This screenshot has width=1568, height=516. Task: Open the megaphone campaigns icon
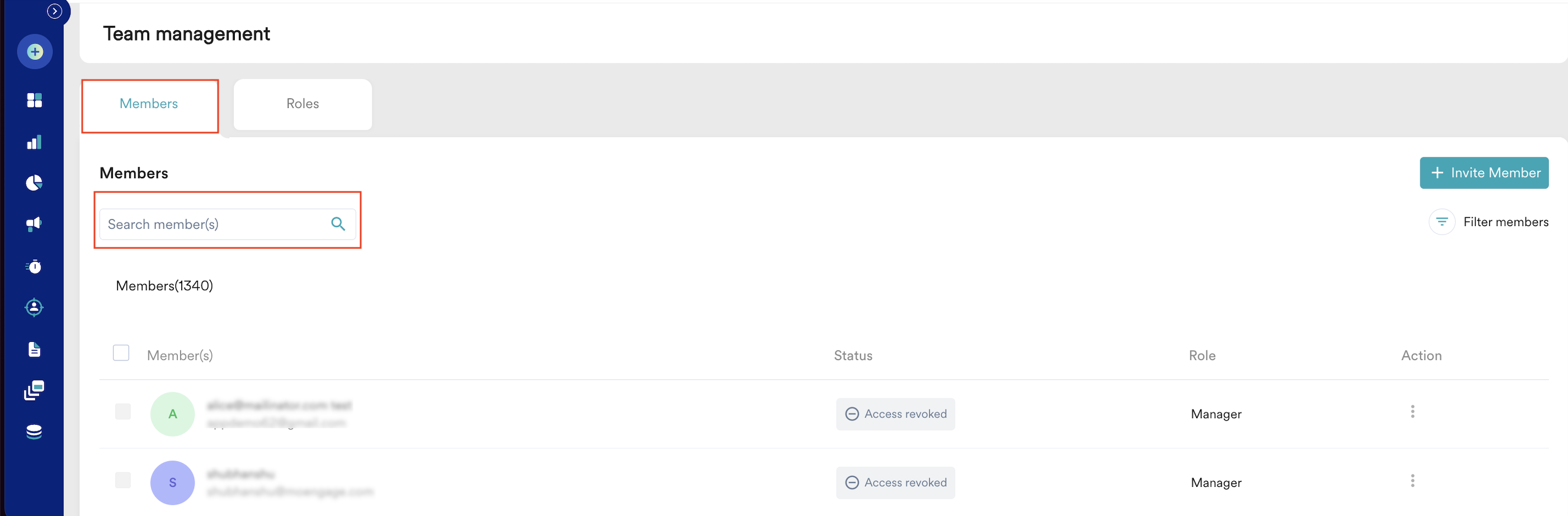[x=35, y=224]
